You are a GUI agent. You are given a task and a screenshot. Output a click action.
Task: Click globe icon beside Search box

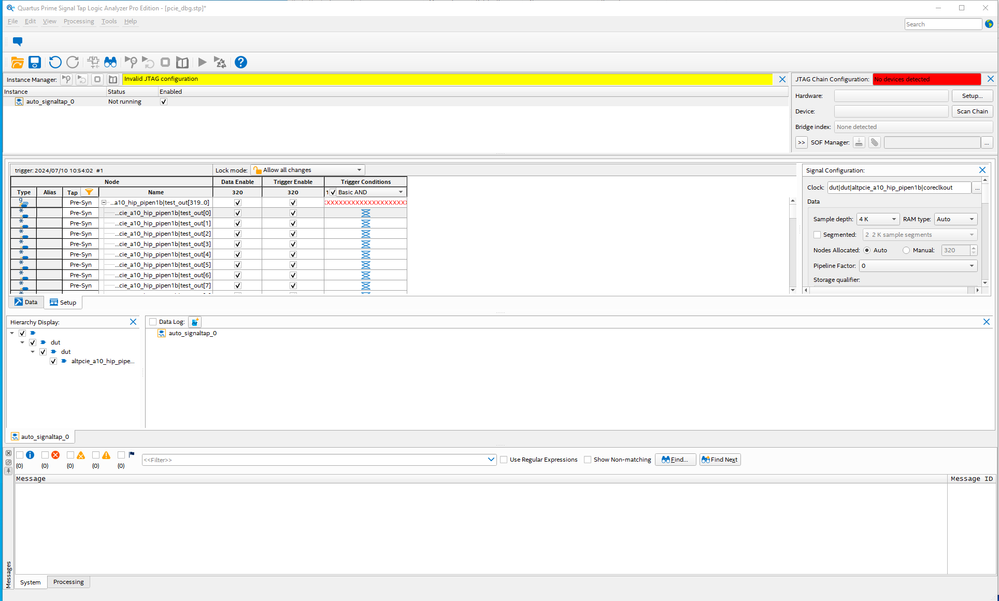[x=989, y=24]
